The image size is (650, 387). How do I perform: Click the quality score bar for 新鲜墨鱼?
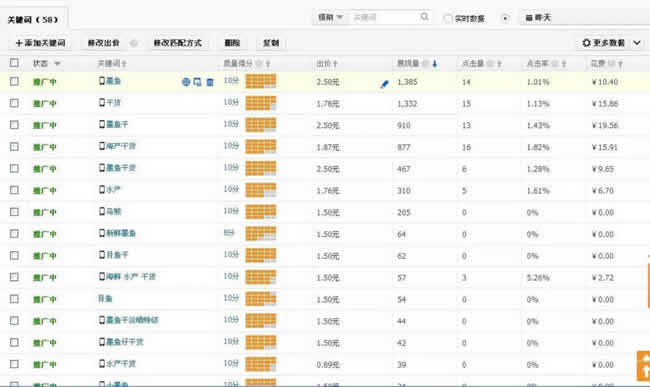tap(260, 234)
